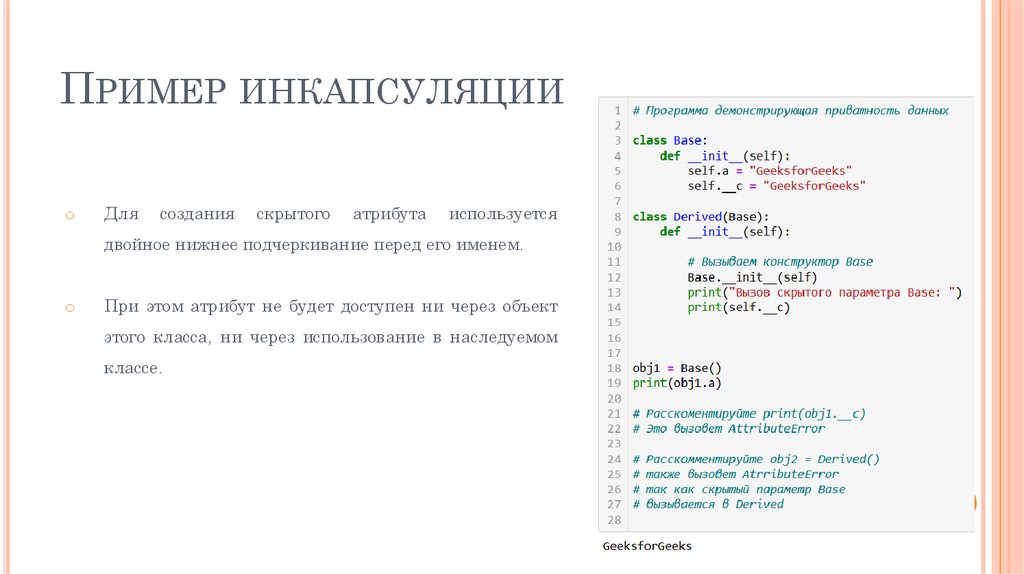Click the code line self.a = "GeeksforGeeks"
The width and height of the screenshot is (1024, 574).
pyautogui.click(x=770, y=171)
